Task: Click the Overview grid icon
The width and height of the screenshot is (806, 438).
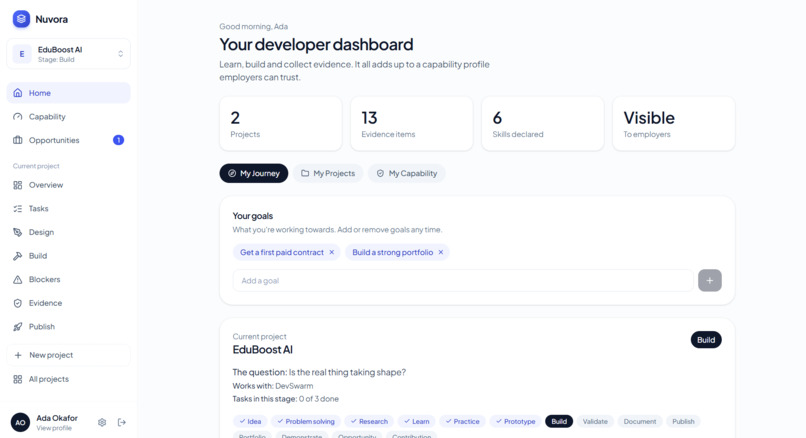Action: pyautogui.click(x=17, y=185)
